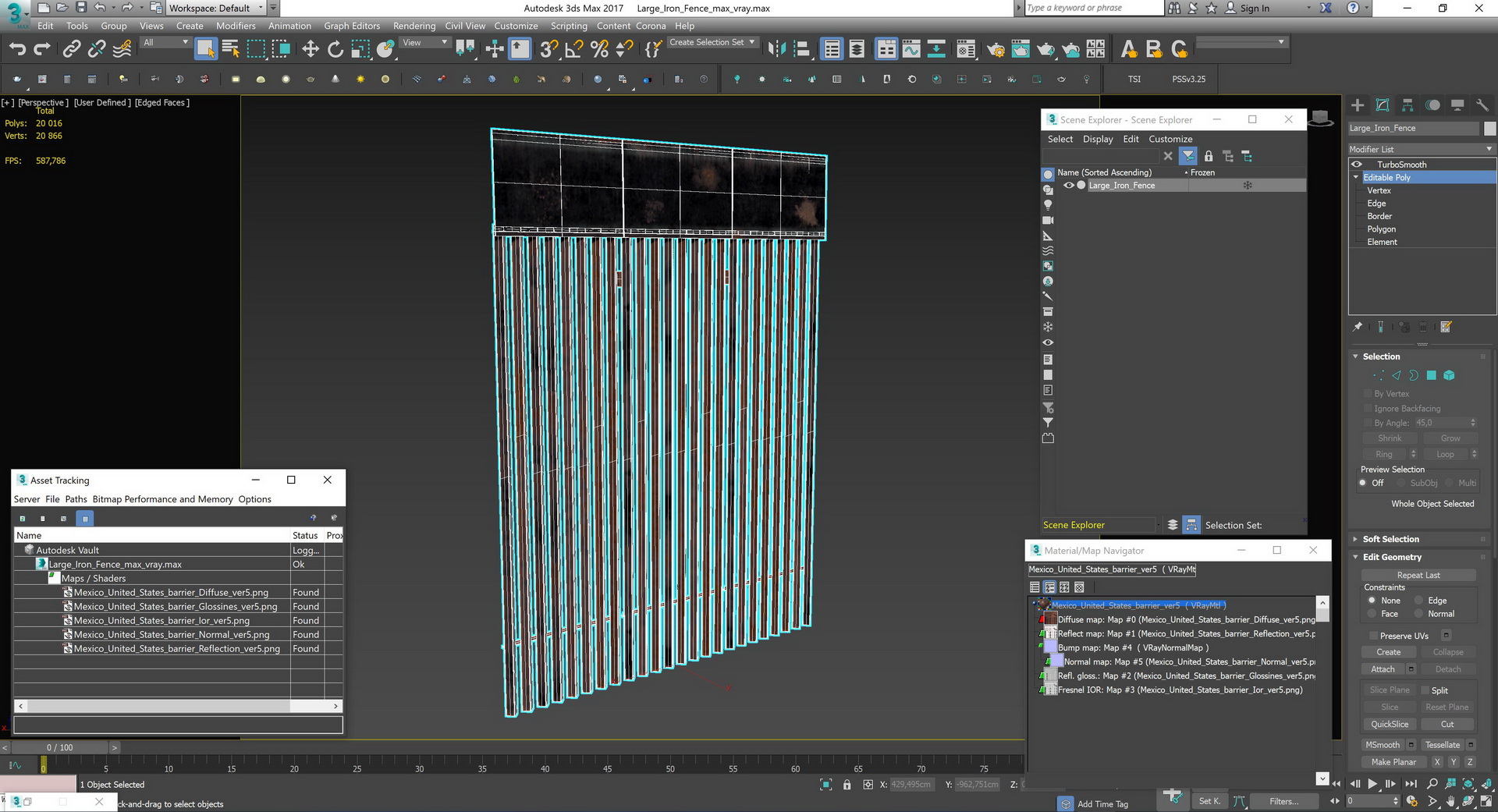Open the Render Setup teapot icon
This screenshot has width=1498, height=812.
(996, 49)
